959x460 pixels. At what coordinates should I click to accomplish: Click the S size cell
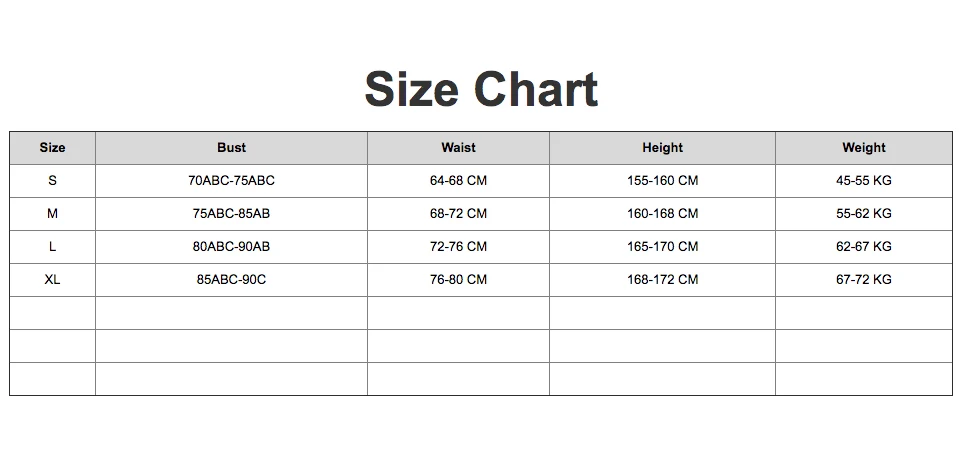pyautogui.click(x=52, y=181)
